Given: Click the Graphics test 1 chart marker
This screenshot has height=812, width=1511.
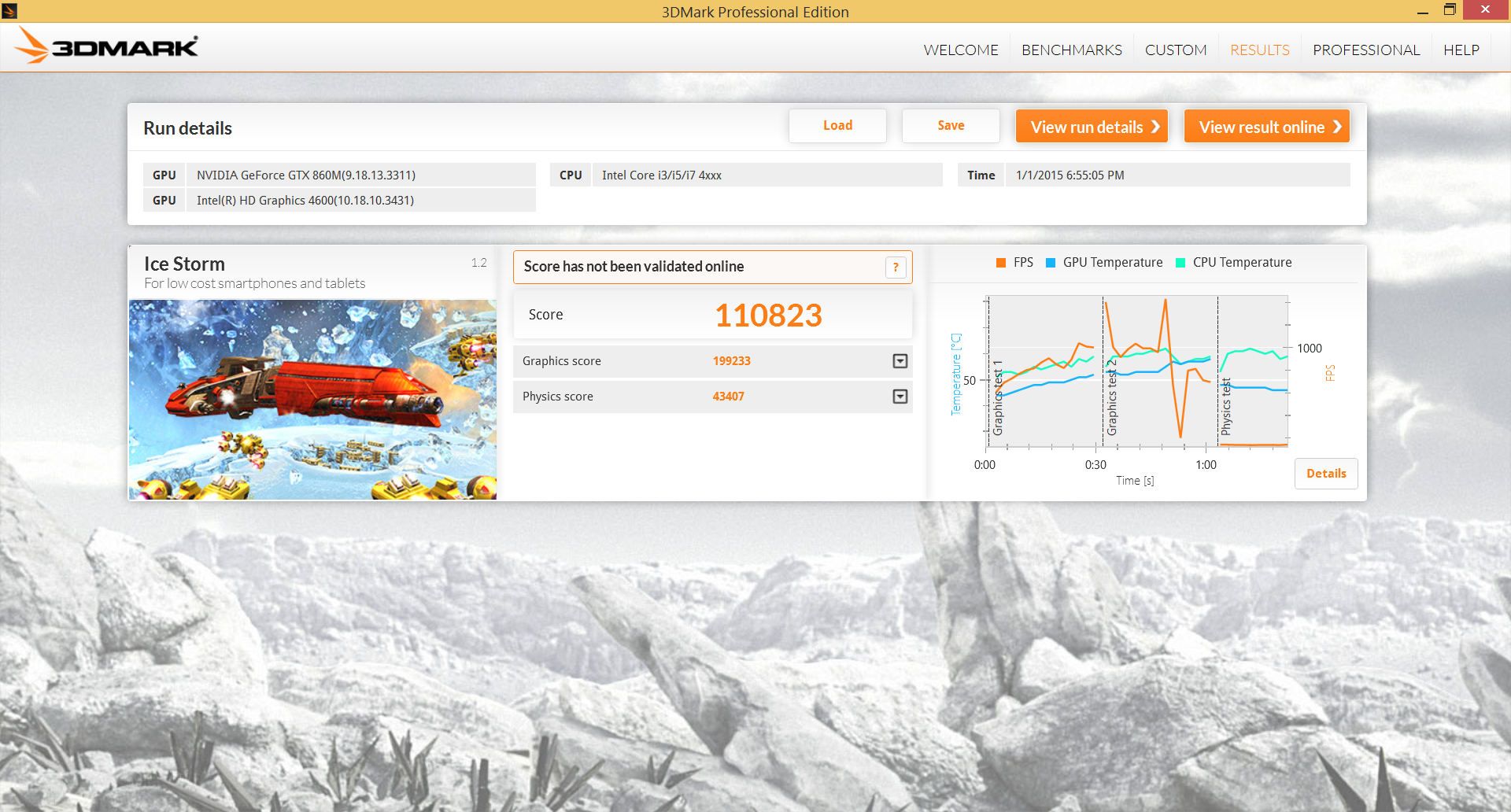Looking at the screenshot, I should click(x=997, y=398).
